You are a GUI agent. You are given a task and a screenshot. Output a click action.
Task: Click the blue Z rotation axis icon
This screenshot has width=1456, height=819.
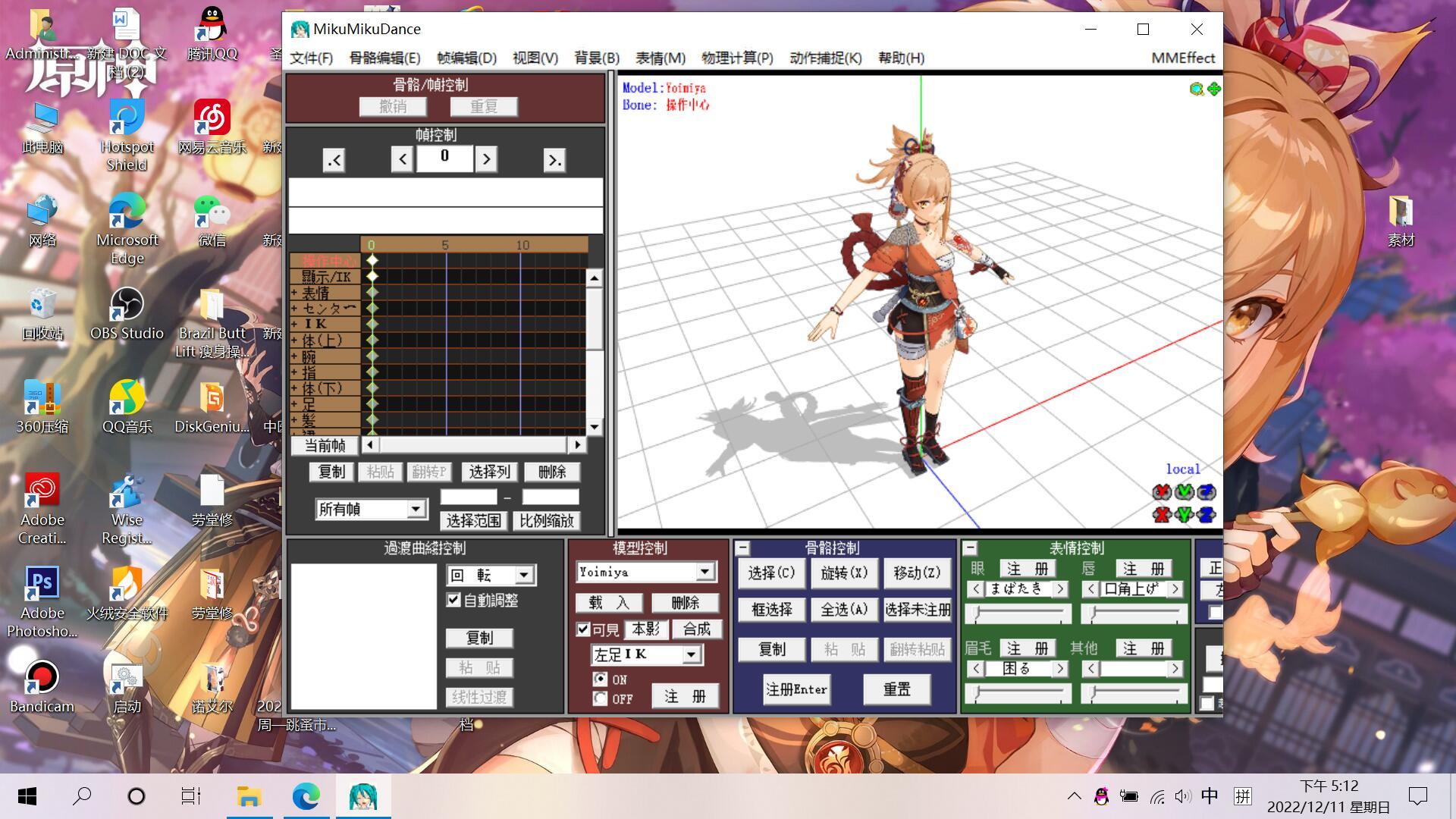(x=1207, y=492)
